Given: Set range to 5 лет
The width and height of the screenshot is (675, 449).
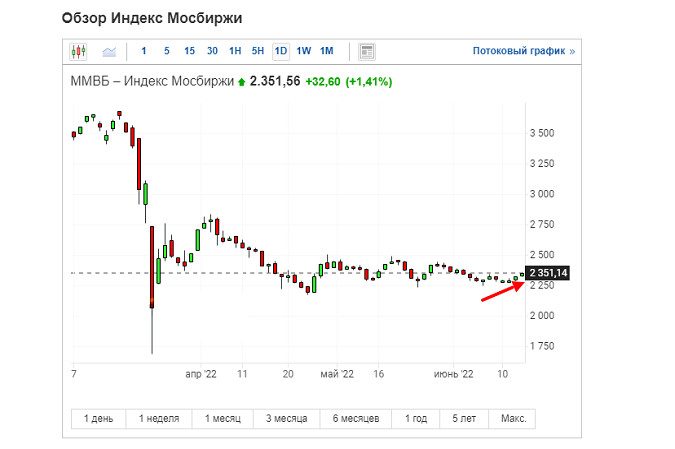Looking at the screenshot, I should (x=464, y=418).
